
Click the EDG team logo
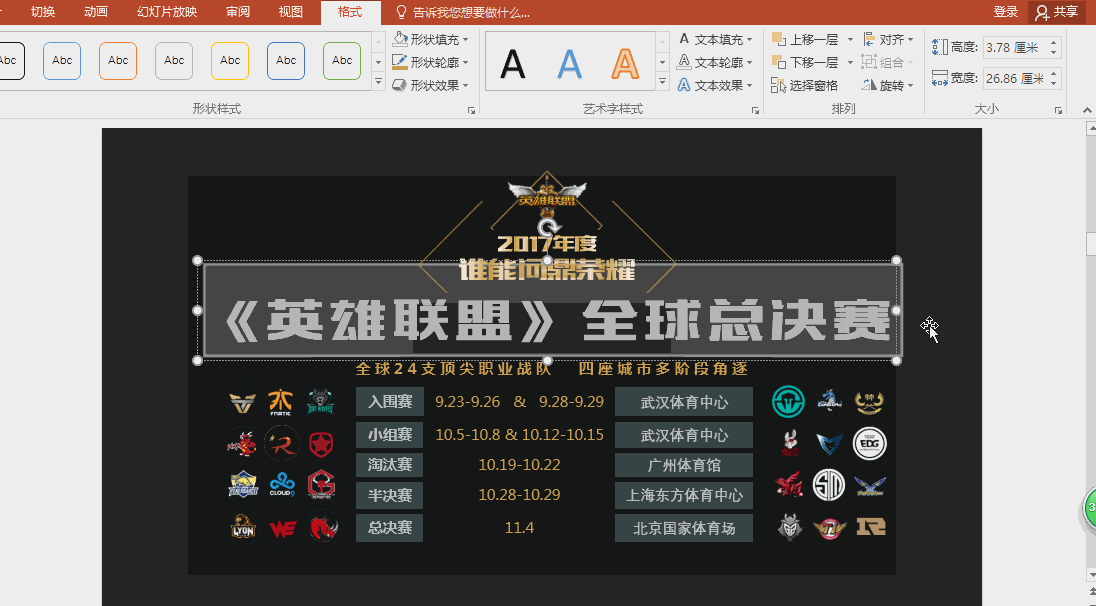click(870, 443)
